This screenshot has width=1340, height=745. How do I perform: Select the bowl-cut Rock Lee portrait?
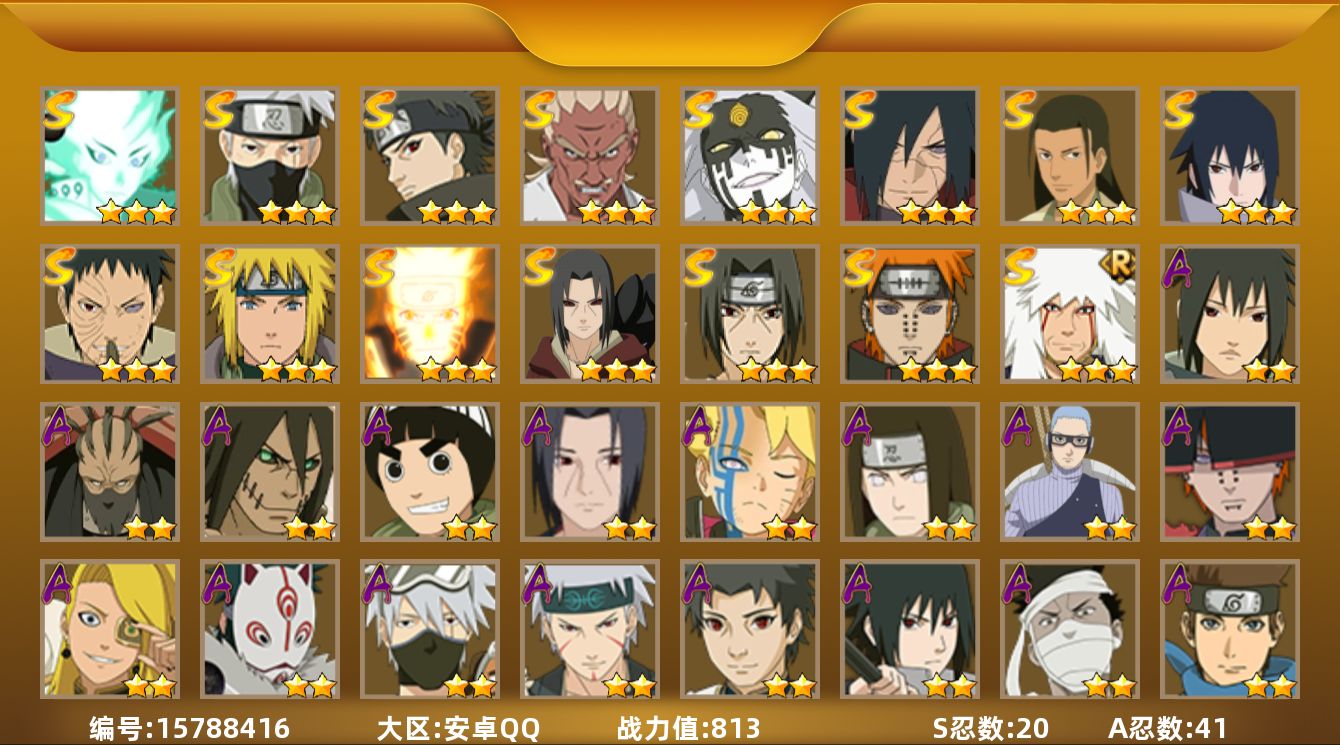pyautogui.click(x=429, y=472)
